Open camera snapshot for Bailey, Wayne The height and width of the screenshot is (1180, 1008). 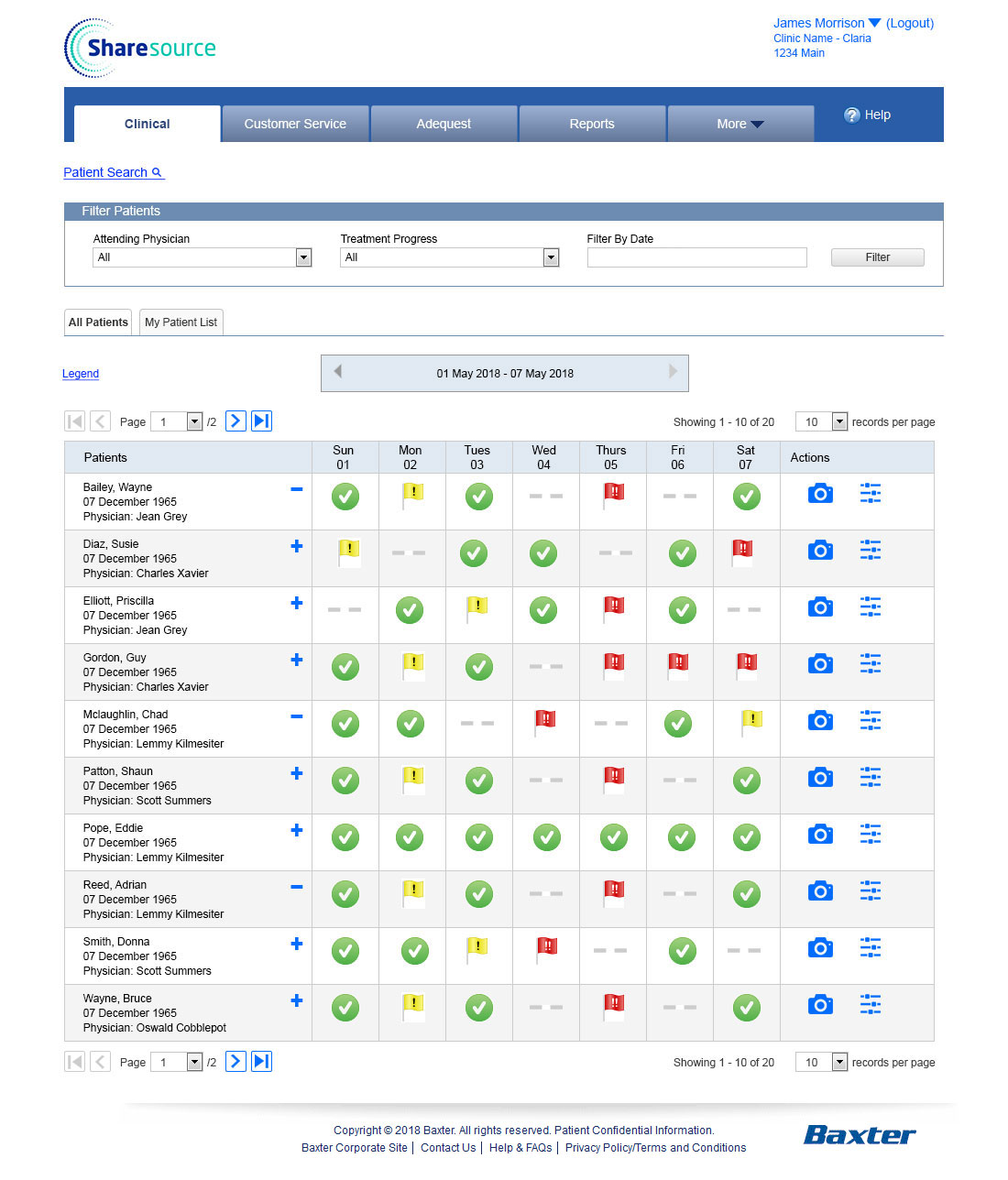[820, 494]
